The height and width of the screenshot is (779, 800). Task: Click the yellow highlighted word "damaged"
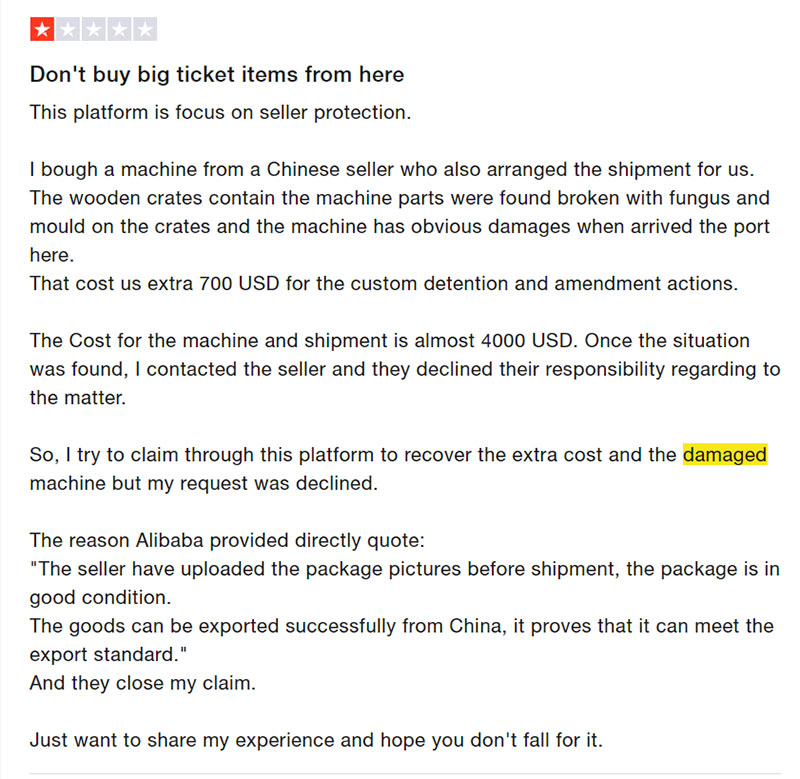click(725, 455)
